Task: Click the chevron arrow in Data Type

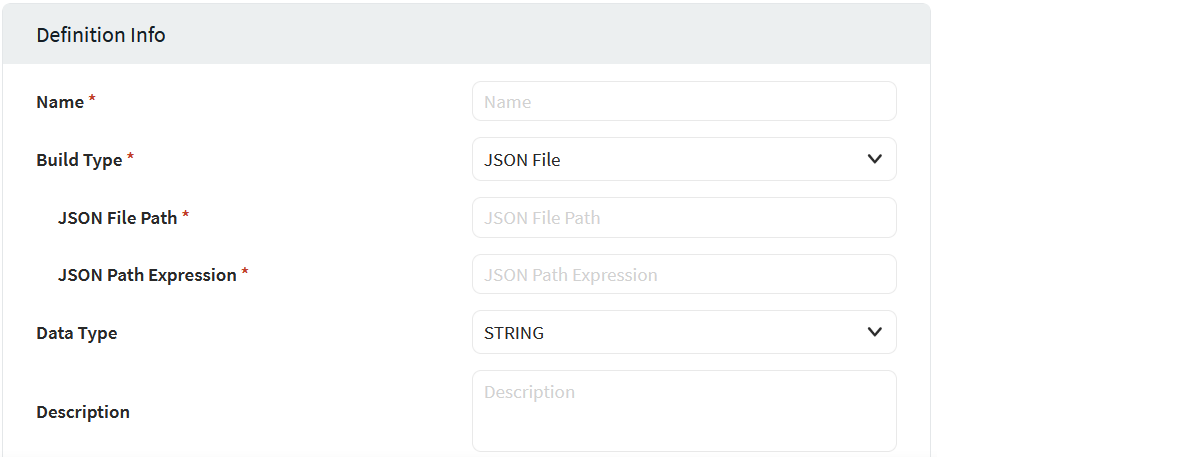Action: pos(874,332)
